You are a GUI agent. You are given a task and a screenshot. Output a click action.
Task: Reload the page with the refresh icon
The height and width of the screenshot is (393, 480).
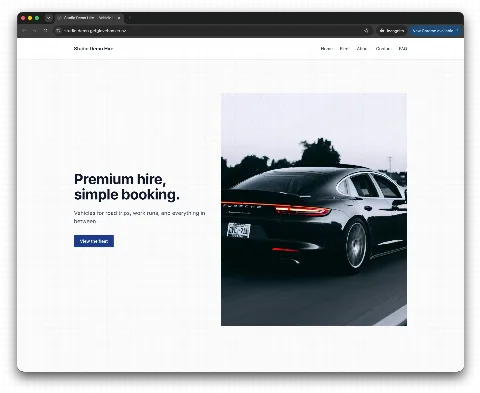(46, 31)
